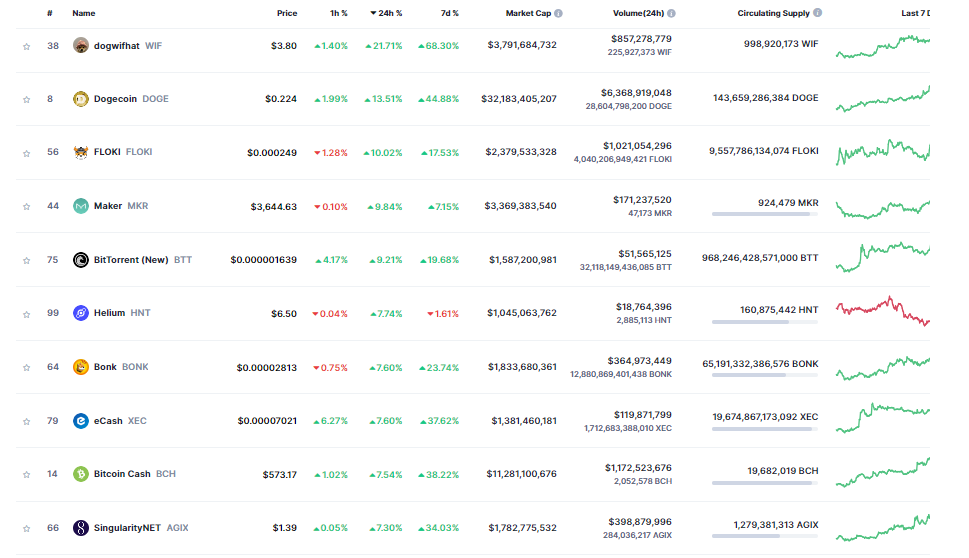Add dogwifhat to watchlist with star
Screen dimensions: 969x558
[x=27, y=46]
